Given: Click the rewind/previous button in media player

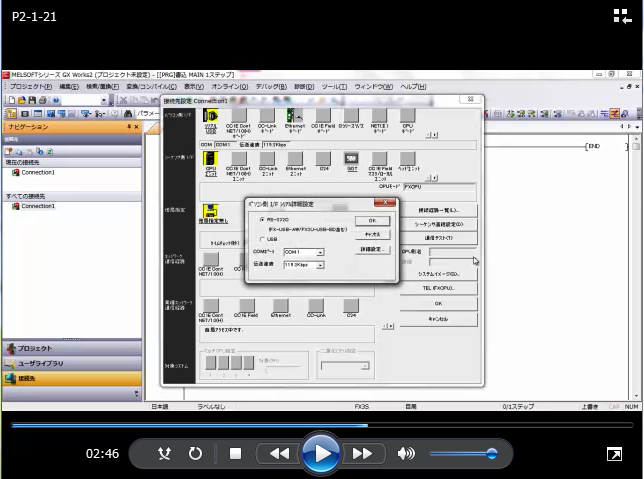Looking at the screenshot, I should pos(280,454).
